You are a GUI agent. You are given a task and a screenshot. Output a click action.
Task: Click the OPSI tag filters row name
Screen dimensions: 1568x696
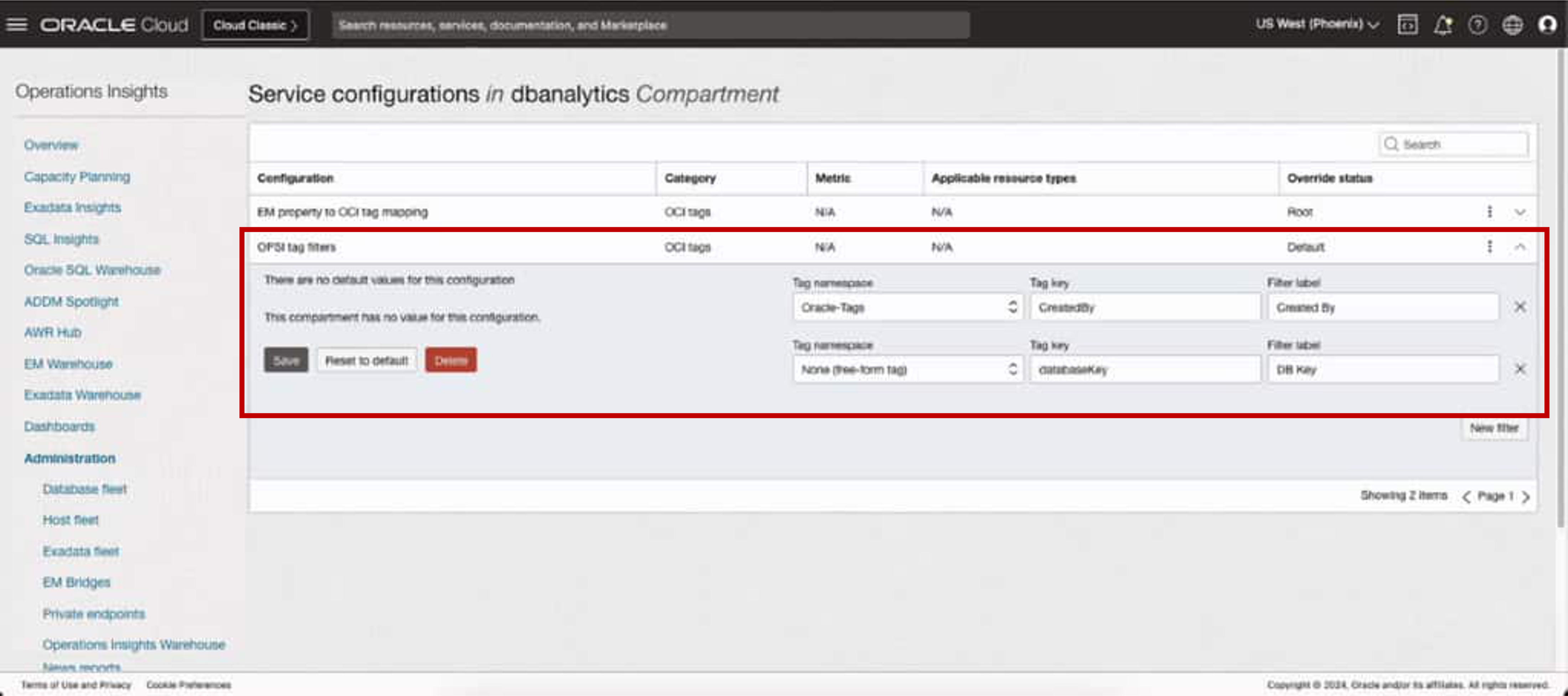tap(296, 247)
